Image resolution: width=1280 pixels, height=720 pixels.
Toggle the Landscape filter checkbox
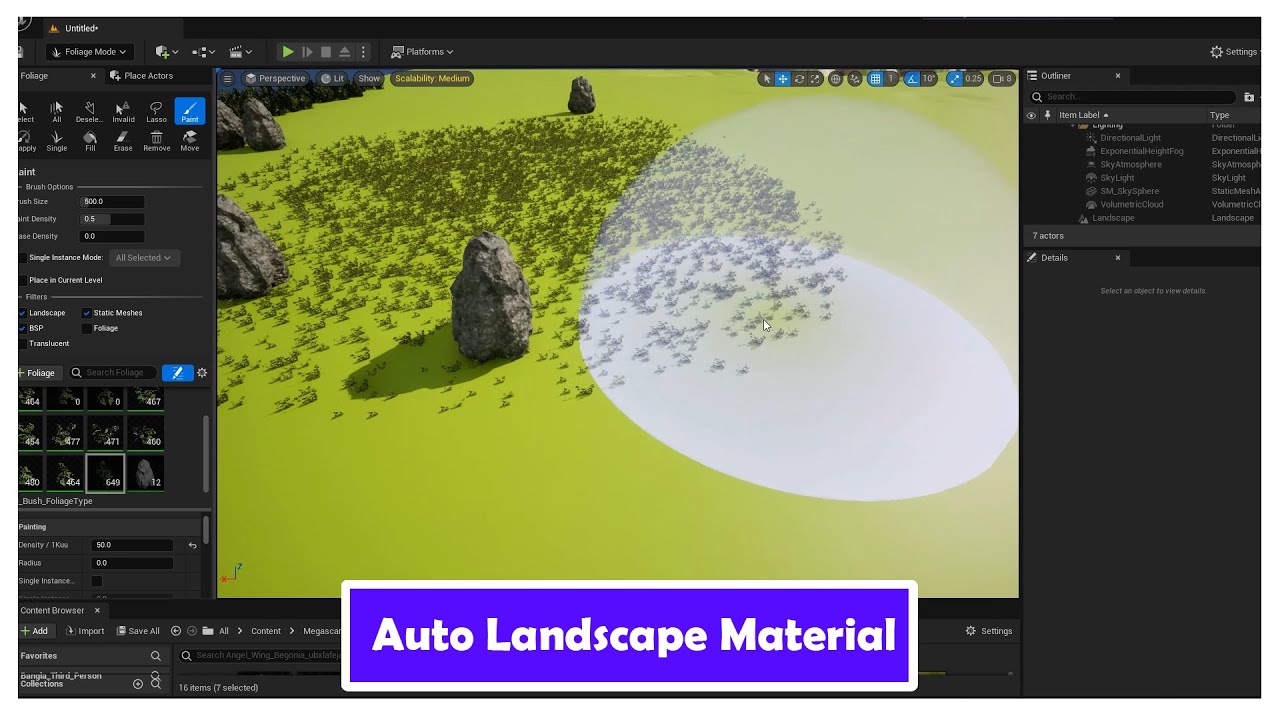tap(23, 313)
